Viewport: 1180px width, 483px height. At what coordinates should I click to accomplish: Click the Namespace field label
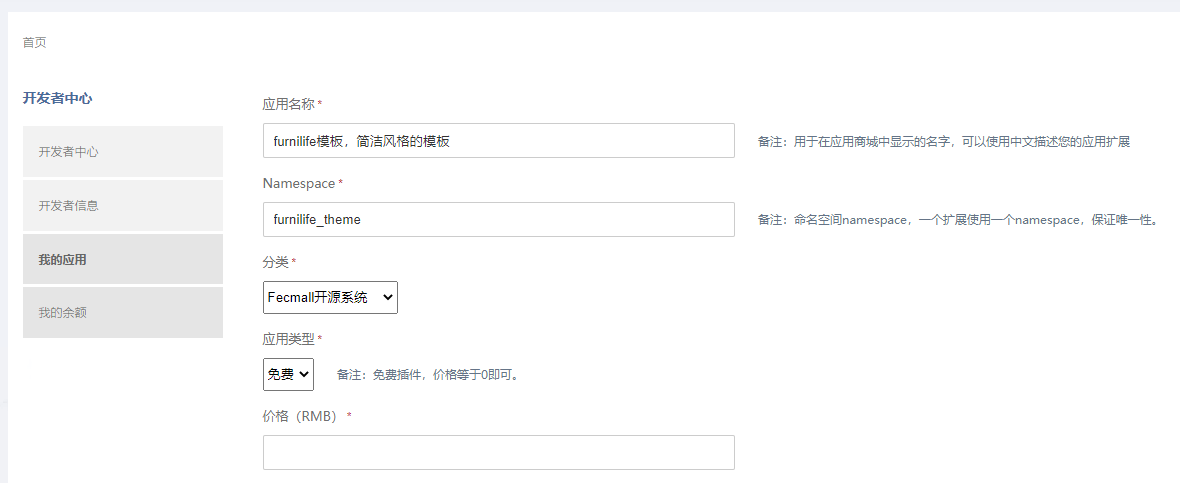coord(299,184)
